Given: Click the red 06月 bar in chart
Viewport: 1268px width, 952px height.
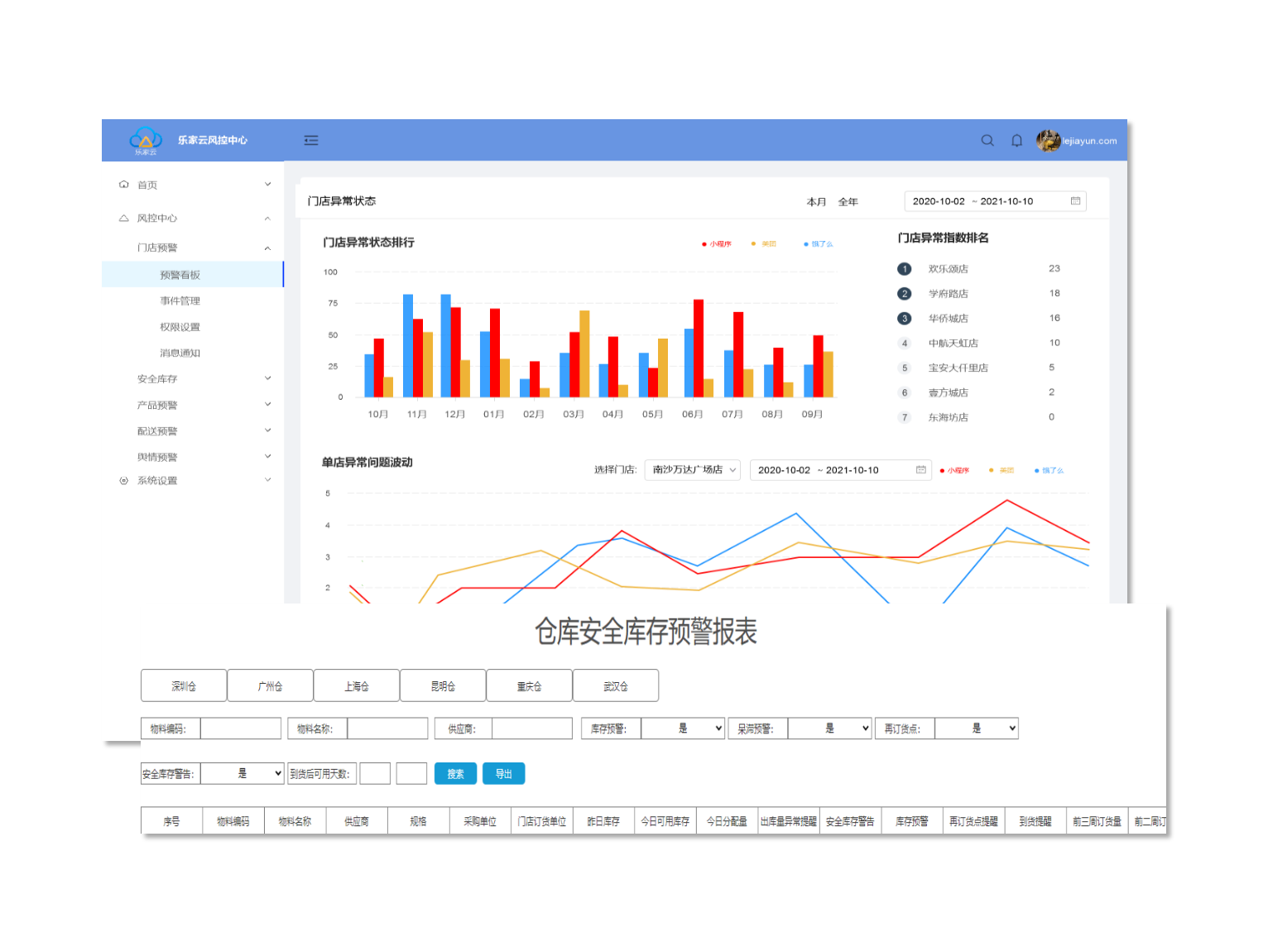Looking at the screenshot, I should 699,349.
